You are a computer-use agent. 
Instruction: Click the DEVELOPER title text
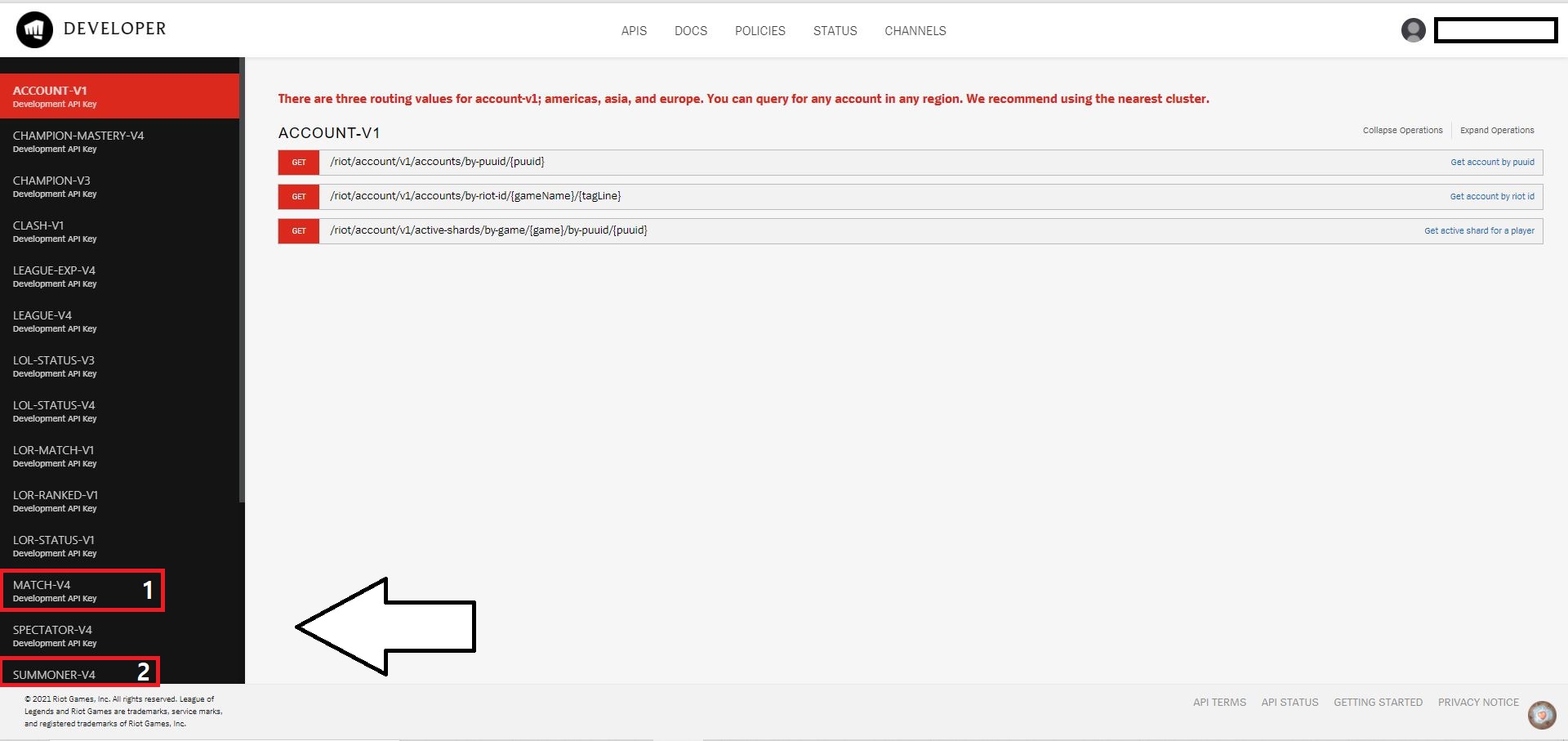114,29
